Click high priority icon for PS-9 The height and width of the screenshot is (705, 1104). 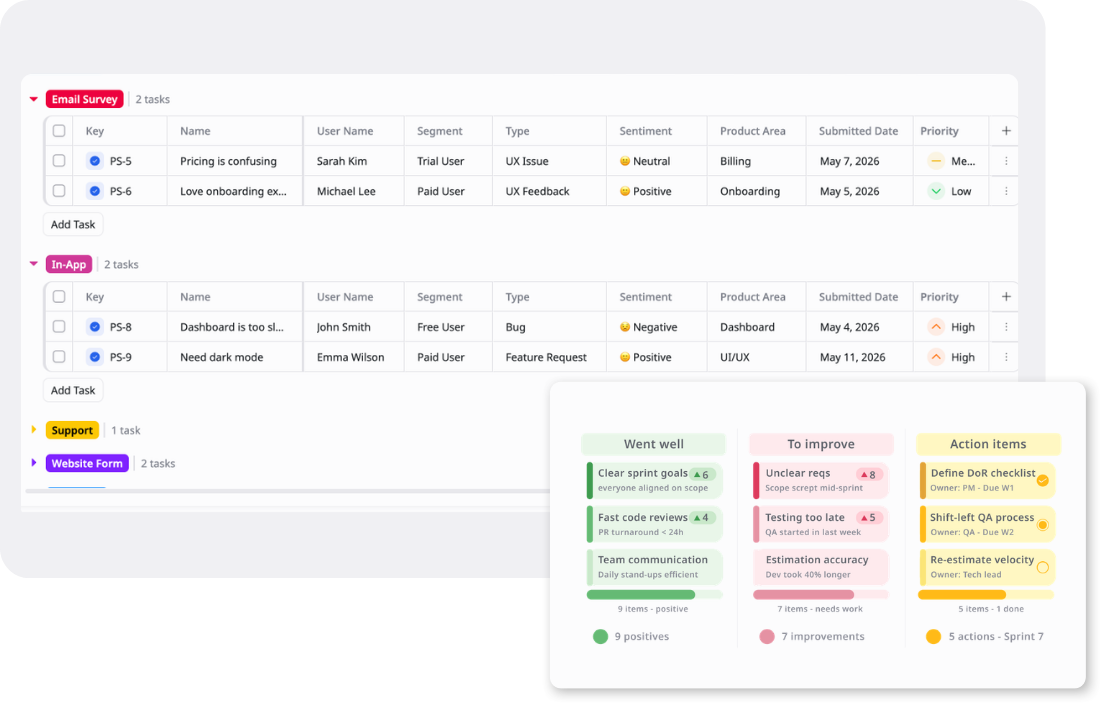[x=936, y=357]
